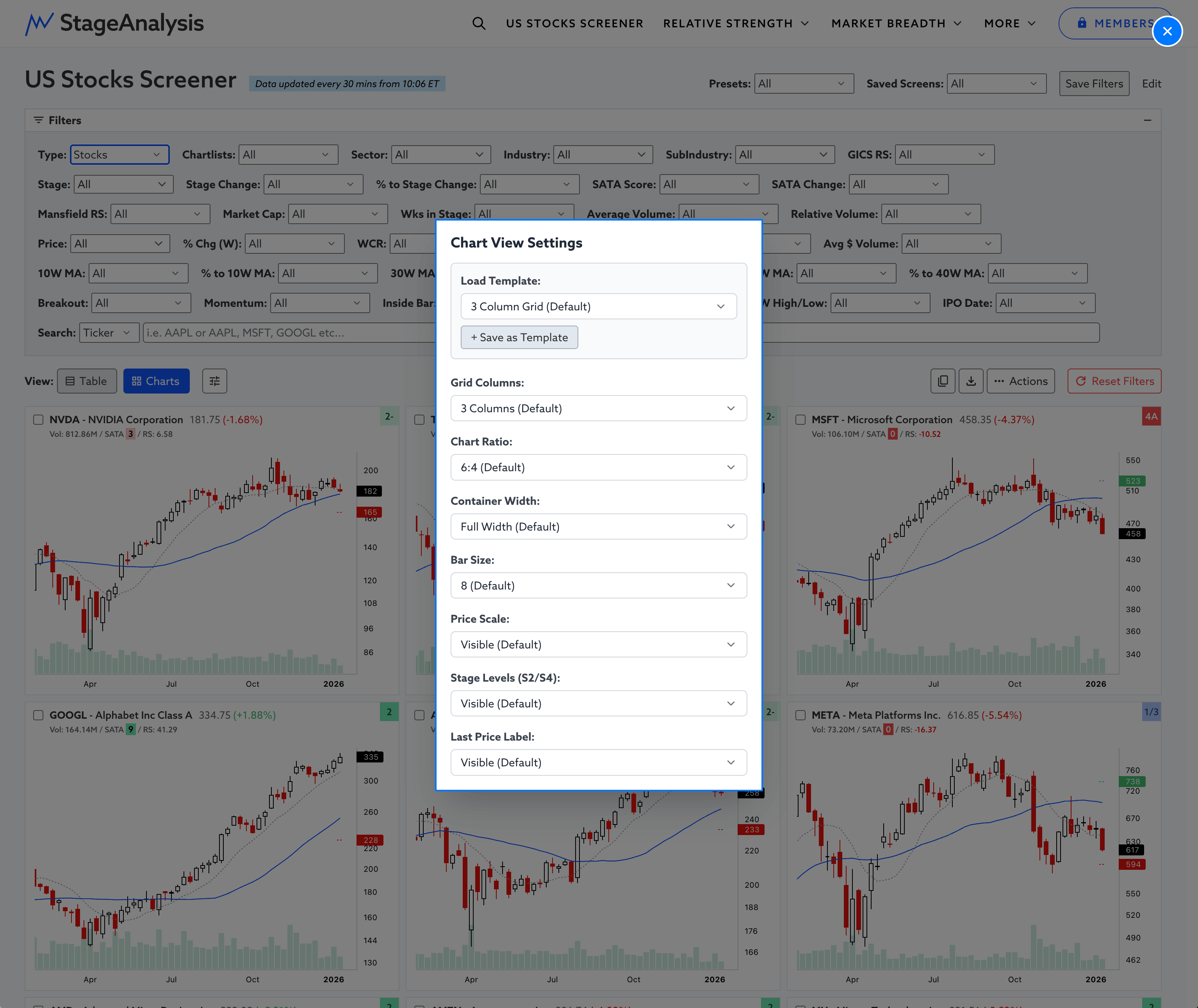This screenshot has width=1198, height=1008.
Task: Expand the Grid Columns dropdown
Action: point(598,408)
